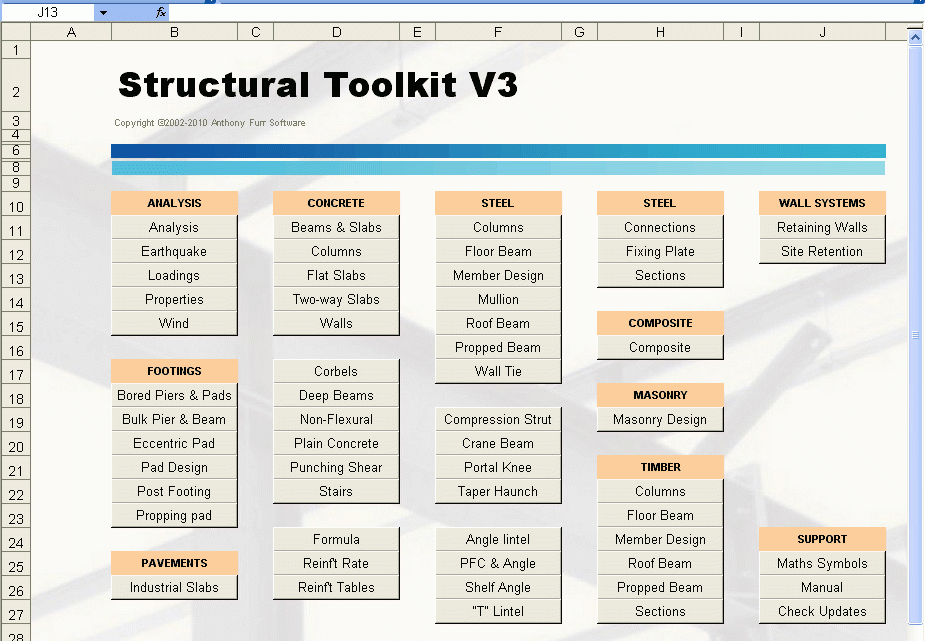Open the Site Retention button
Screen dimensions: 925x641
coord(822,252)
